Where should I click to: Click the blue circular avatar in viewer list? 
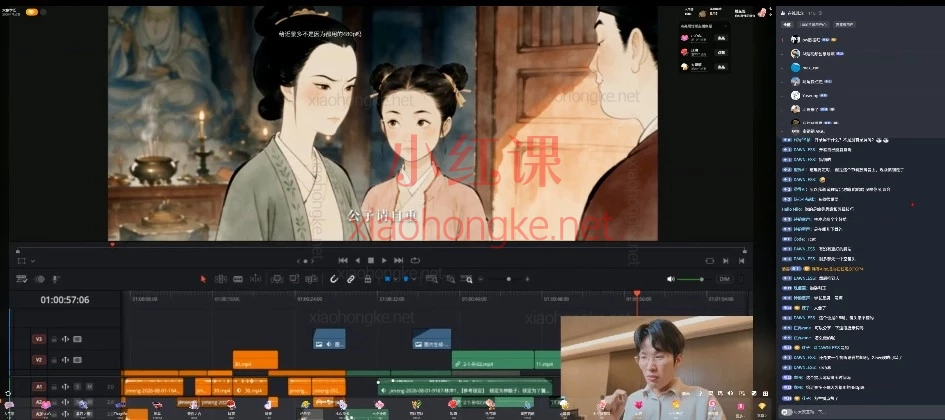click(x=796, y=67)
